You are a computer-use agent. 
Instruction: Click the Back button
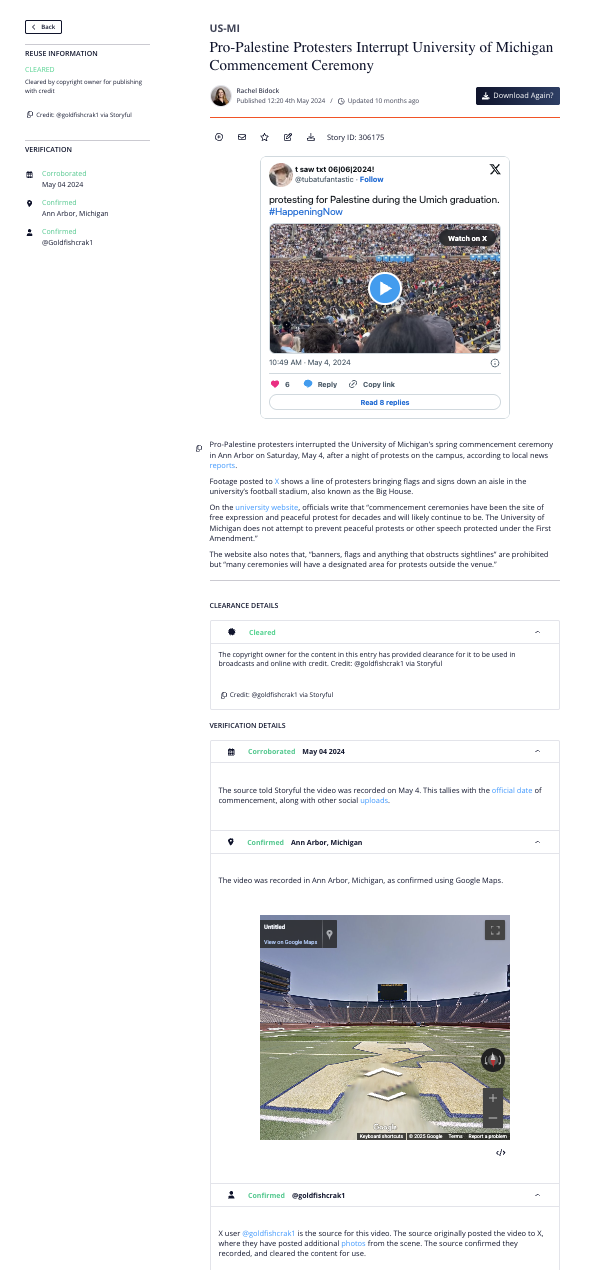44,27
